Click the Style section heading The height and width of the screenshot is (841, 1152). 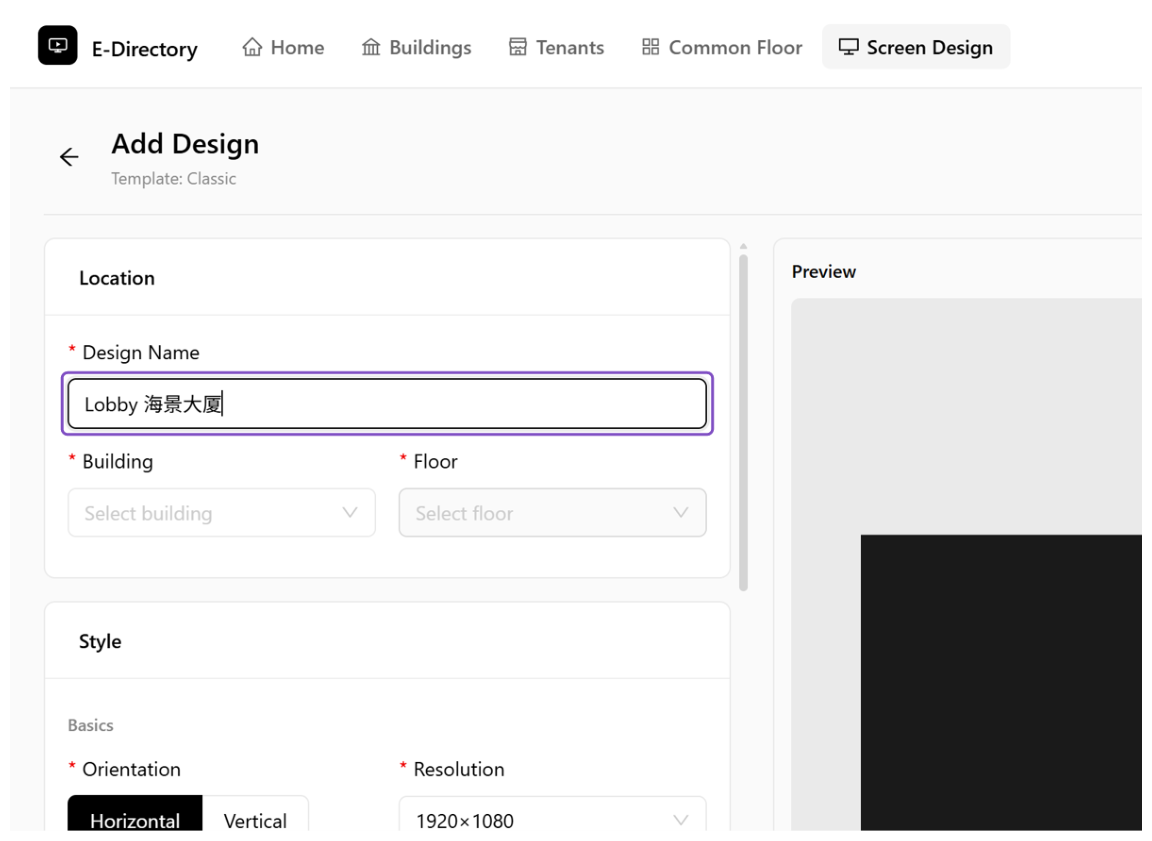[100, 641]
